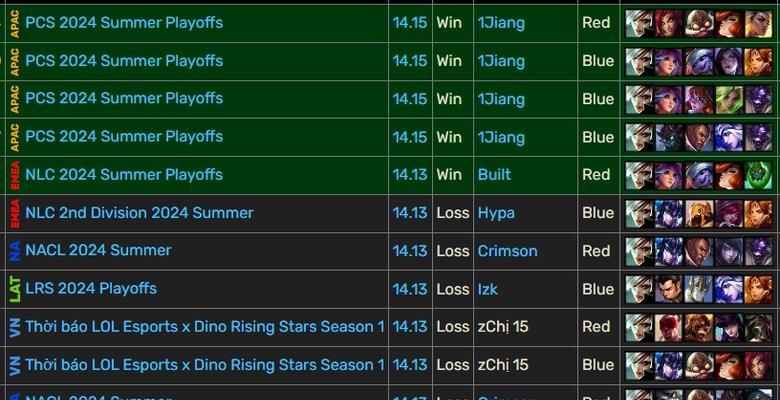Open the LRS 2024 Playoffs tournament link

click(91, 289)
